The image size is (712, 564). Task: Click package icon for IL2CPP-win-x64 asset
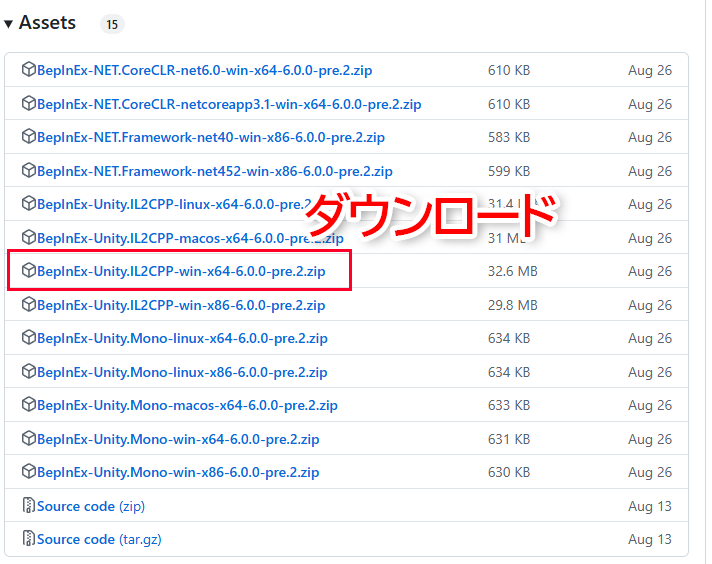tap(29, 271)
